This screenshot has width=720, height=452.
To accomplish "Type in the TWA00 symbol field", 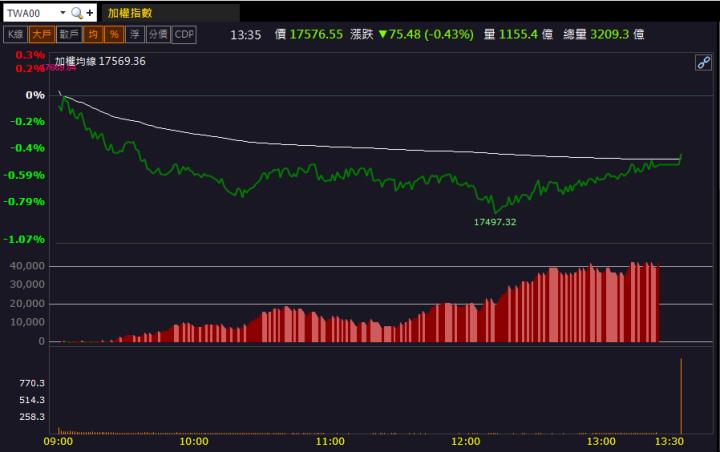I will [x=30, y=13].
